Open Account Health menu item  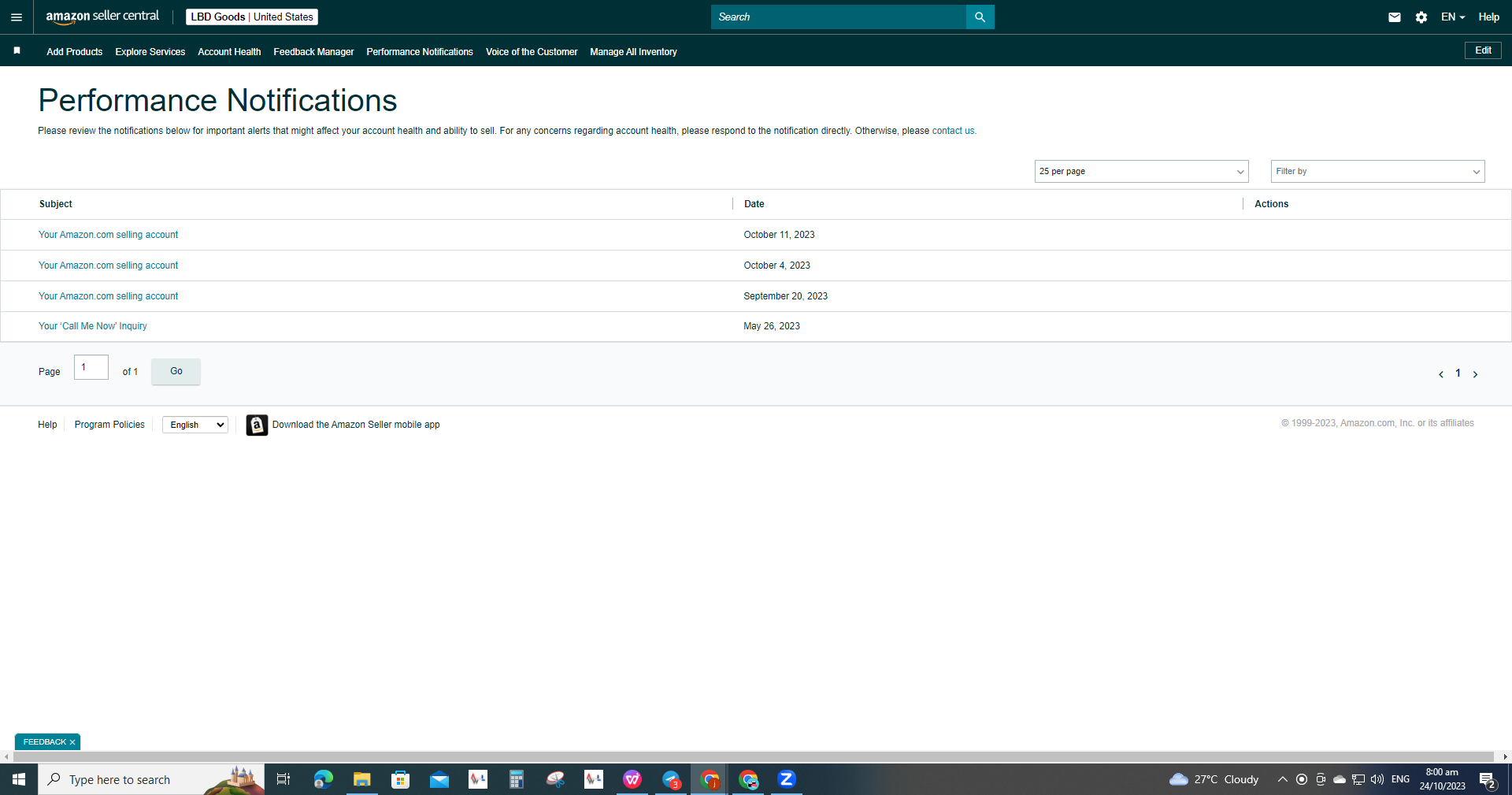point(229,52)
